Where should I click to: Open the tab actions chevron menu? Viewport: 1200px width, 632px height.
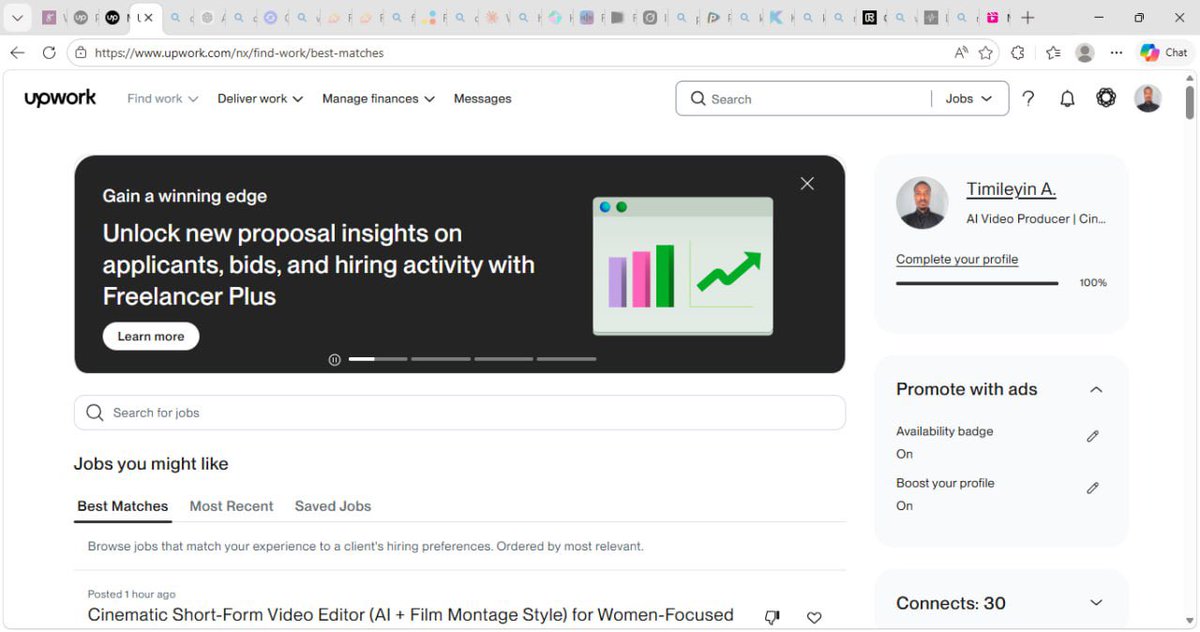click(x=17, y=18)
